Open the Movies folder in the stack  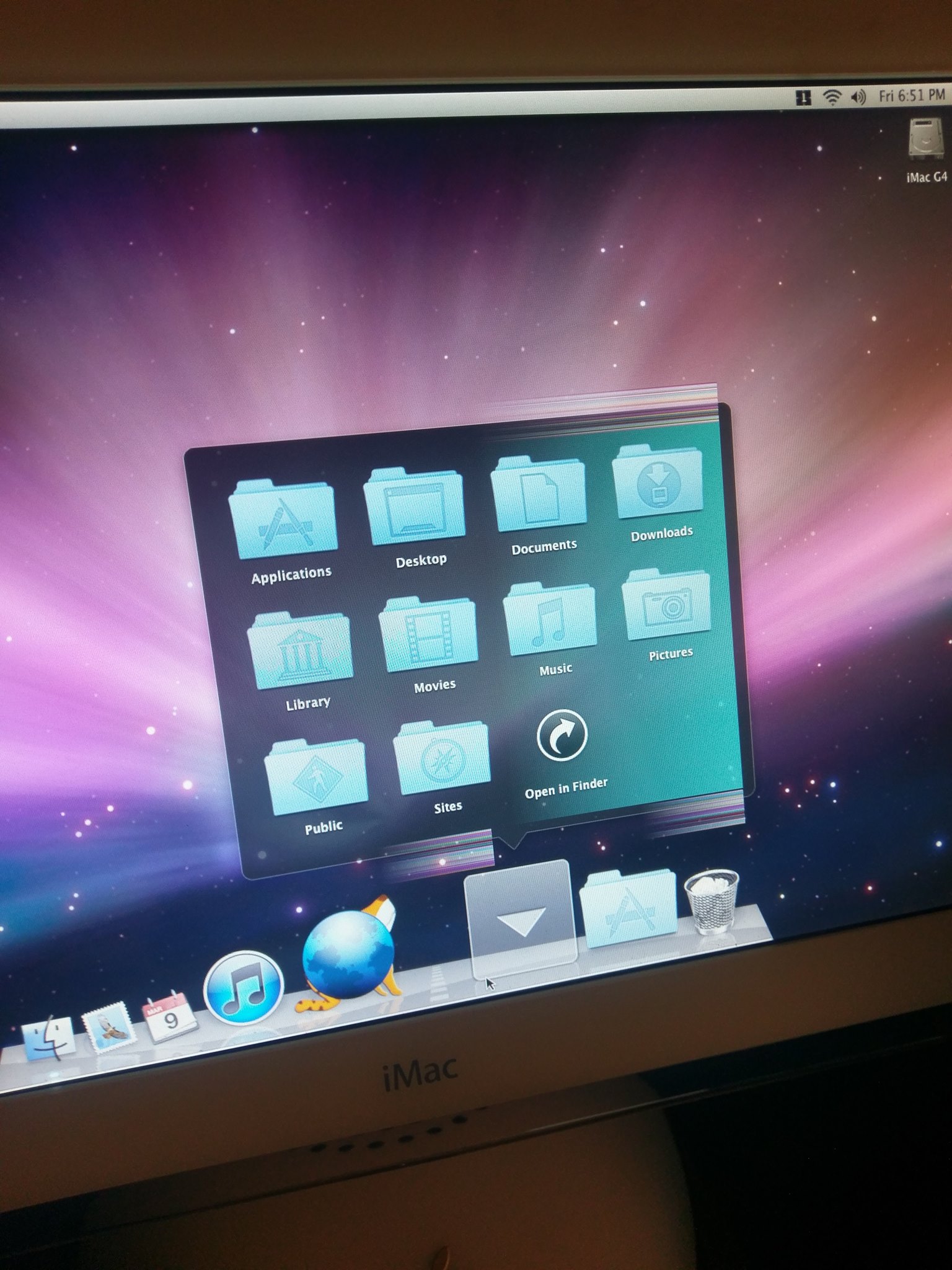click(x=428, y=634)
